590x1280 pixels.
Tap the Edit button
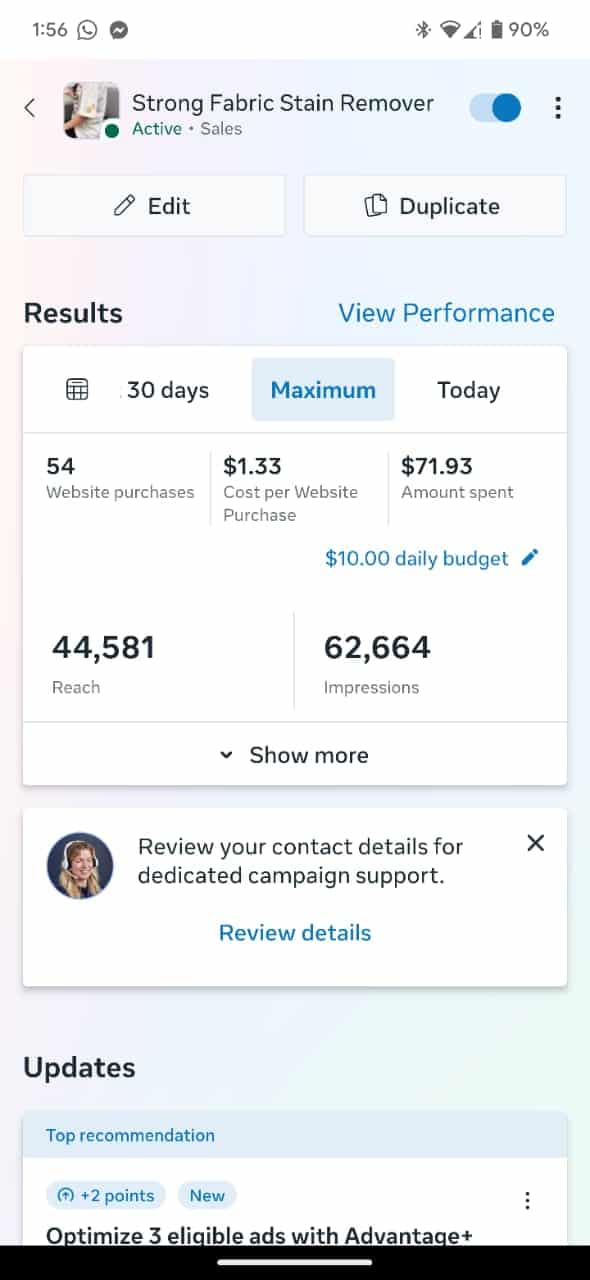(154, 206)
